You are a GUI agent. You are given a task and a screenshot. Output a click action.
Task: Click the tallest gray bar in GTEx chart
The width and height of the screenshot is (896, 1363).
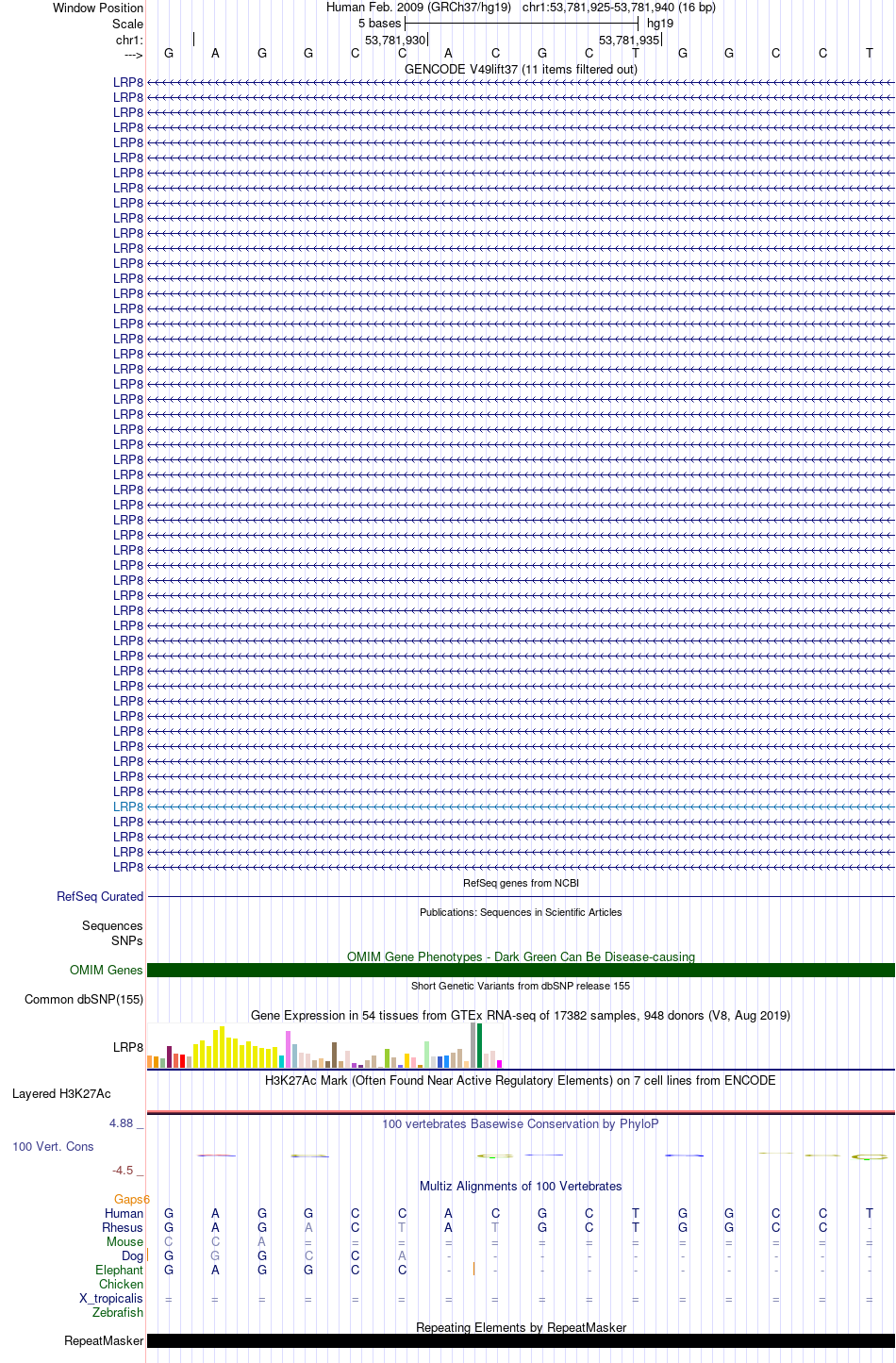tap(473, 1045)
